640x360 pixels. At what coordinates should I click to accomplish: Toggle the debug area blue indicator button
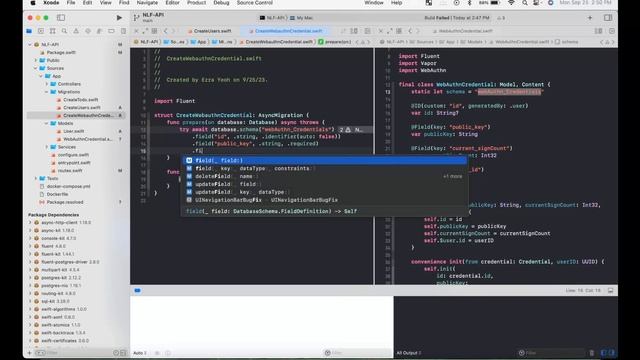[x=138, y=291]
